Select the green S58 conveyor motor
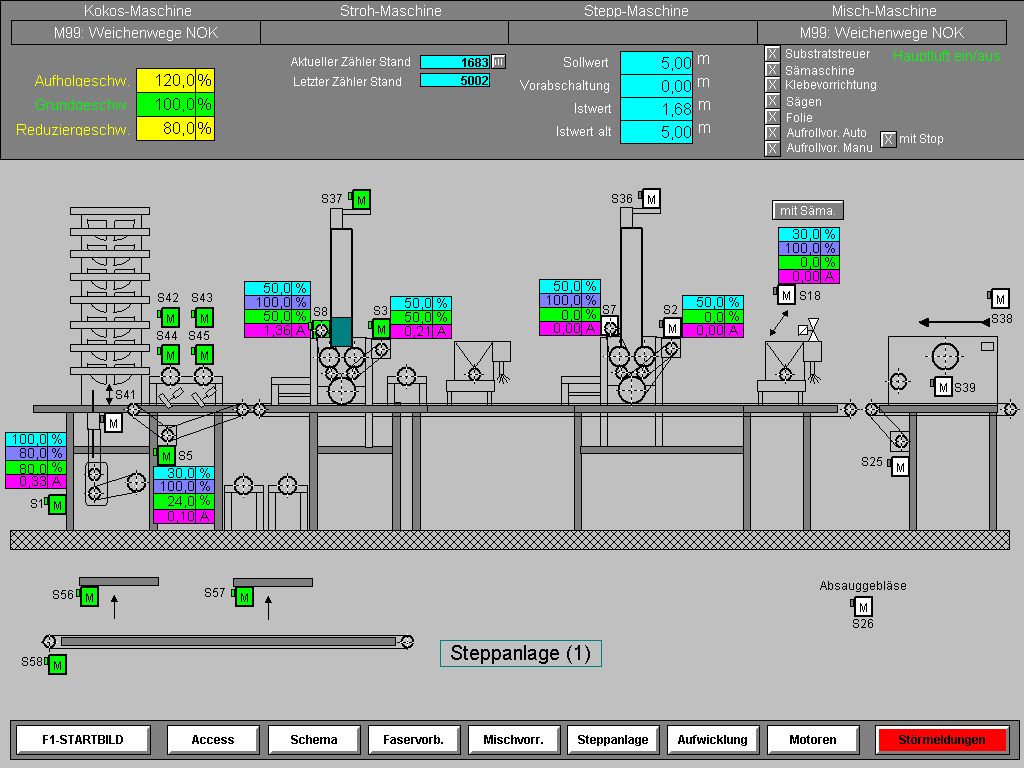The width and height of the screenshot is (1024, 768). coord(57,664)
